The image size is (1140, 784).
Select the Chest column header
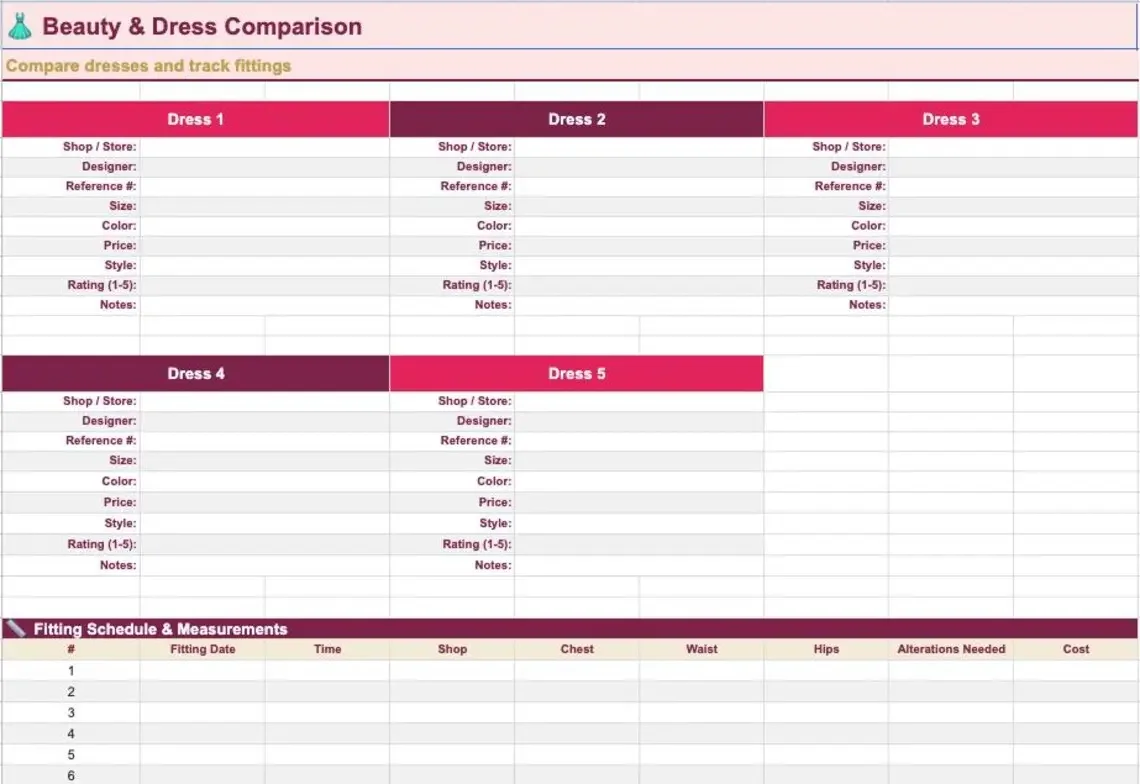pos(577,648)
